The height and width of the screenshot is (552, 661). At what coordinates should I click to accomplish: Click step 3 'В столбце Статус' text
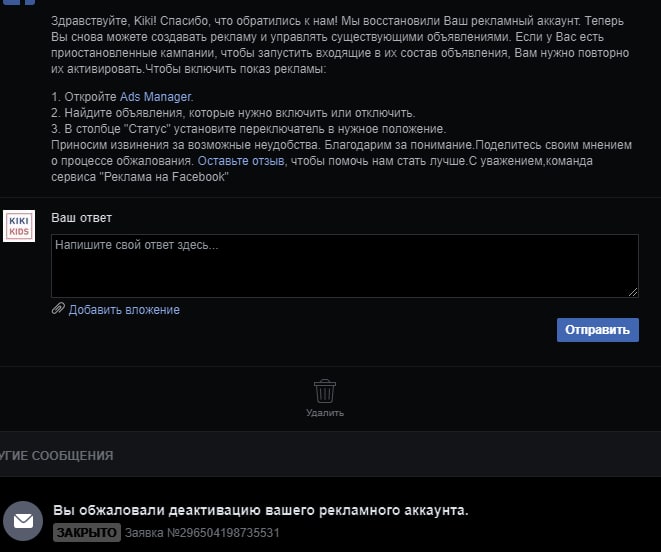tap(249, 129)
